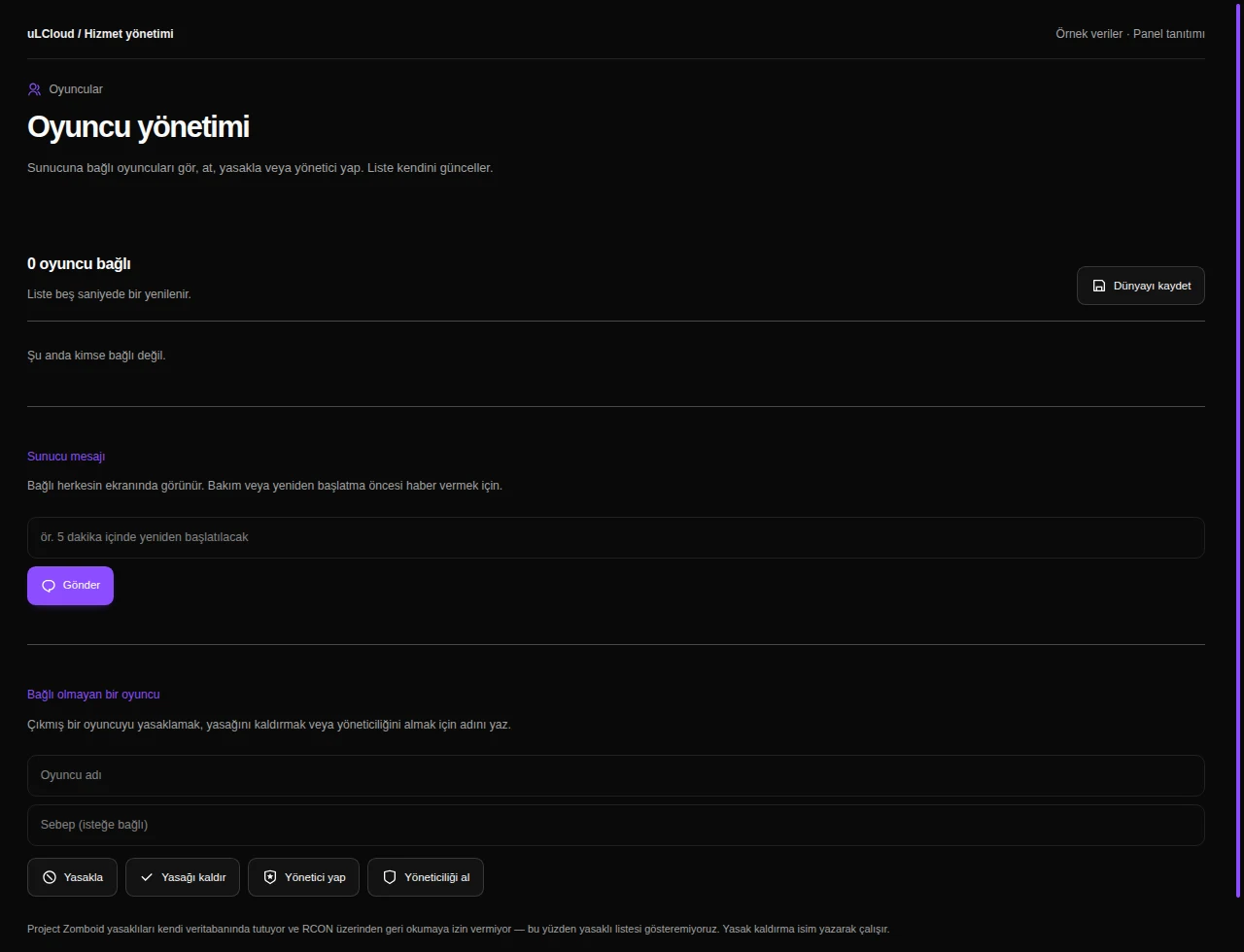
Task: Click the Örnek veriler · Panel tanıtımı text
Action: pos(1130,34)
